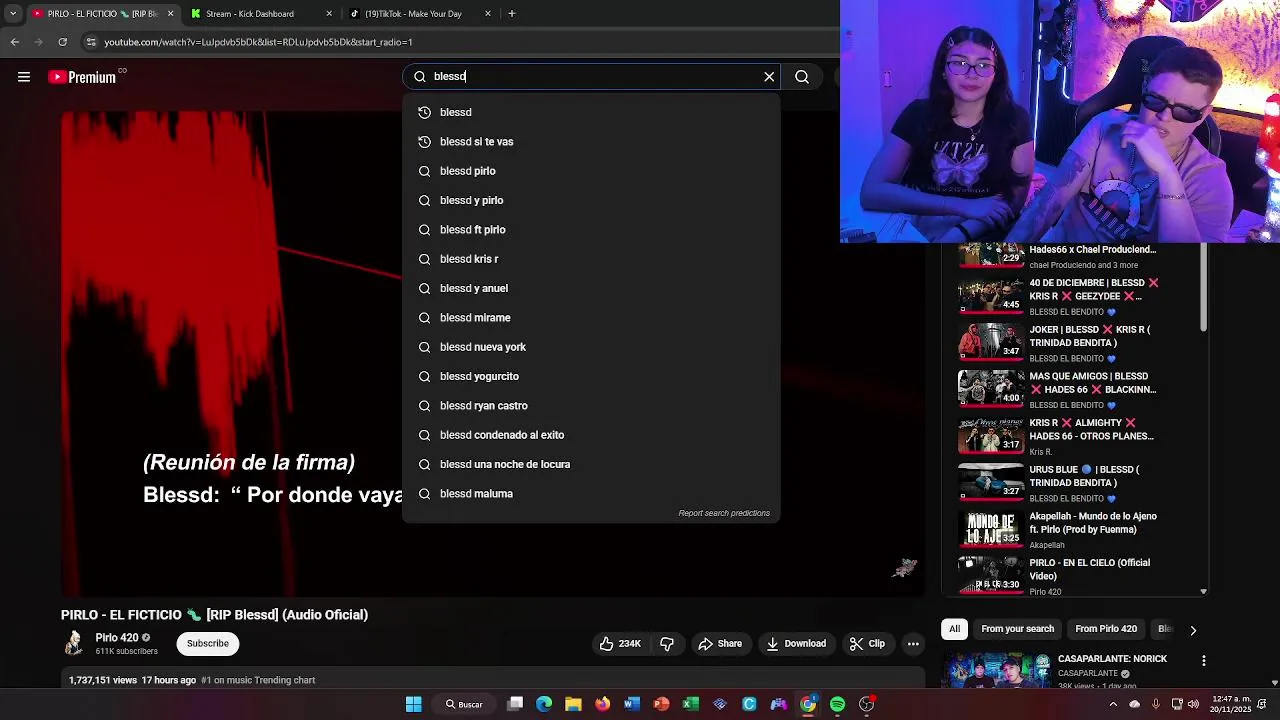Image resolution: width=1280 pixels, height=720 pixels.
Task: Share the video
Action: pos(720,644)
